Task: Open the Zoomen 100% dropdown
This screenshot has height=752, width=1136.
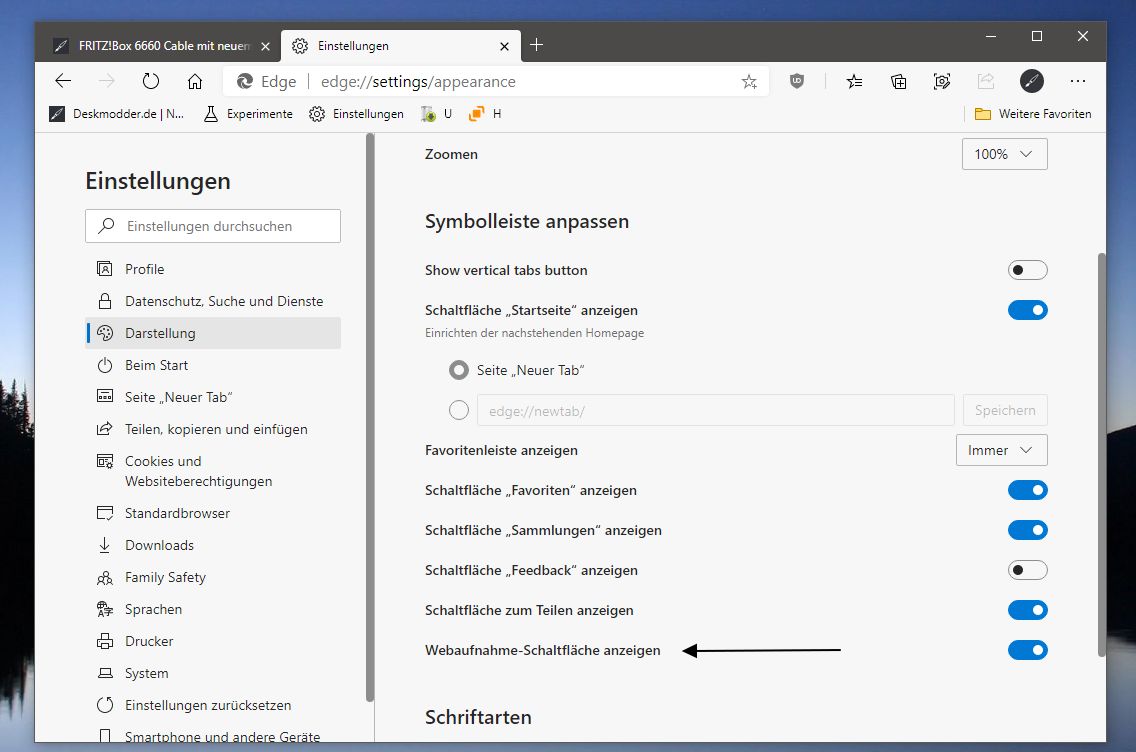Action: (1004, 154)
